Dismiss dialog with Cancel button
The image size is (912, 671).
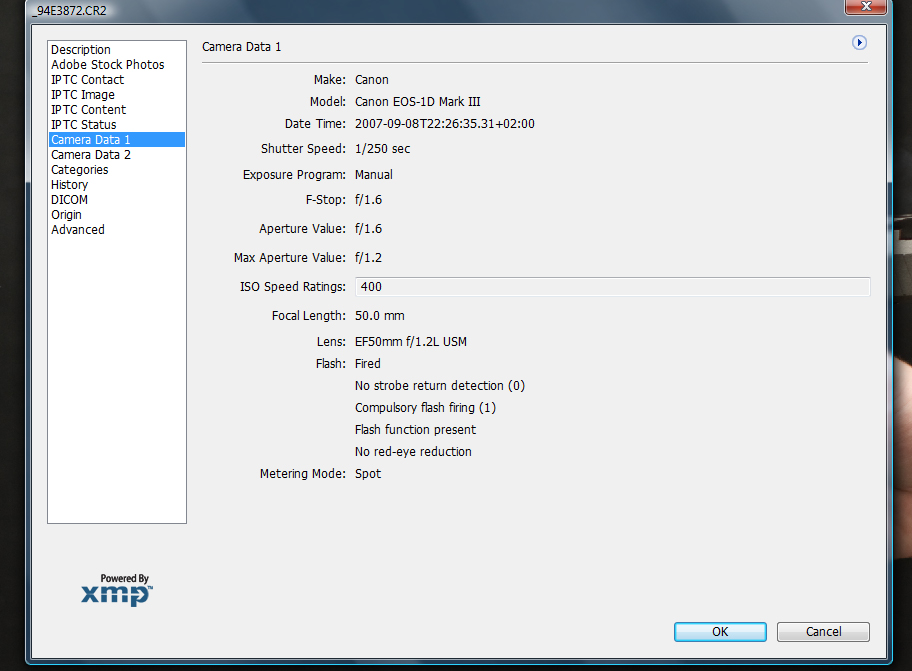(x=823, y=632)
